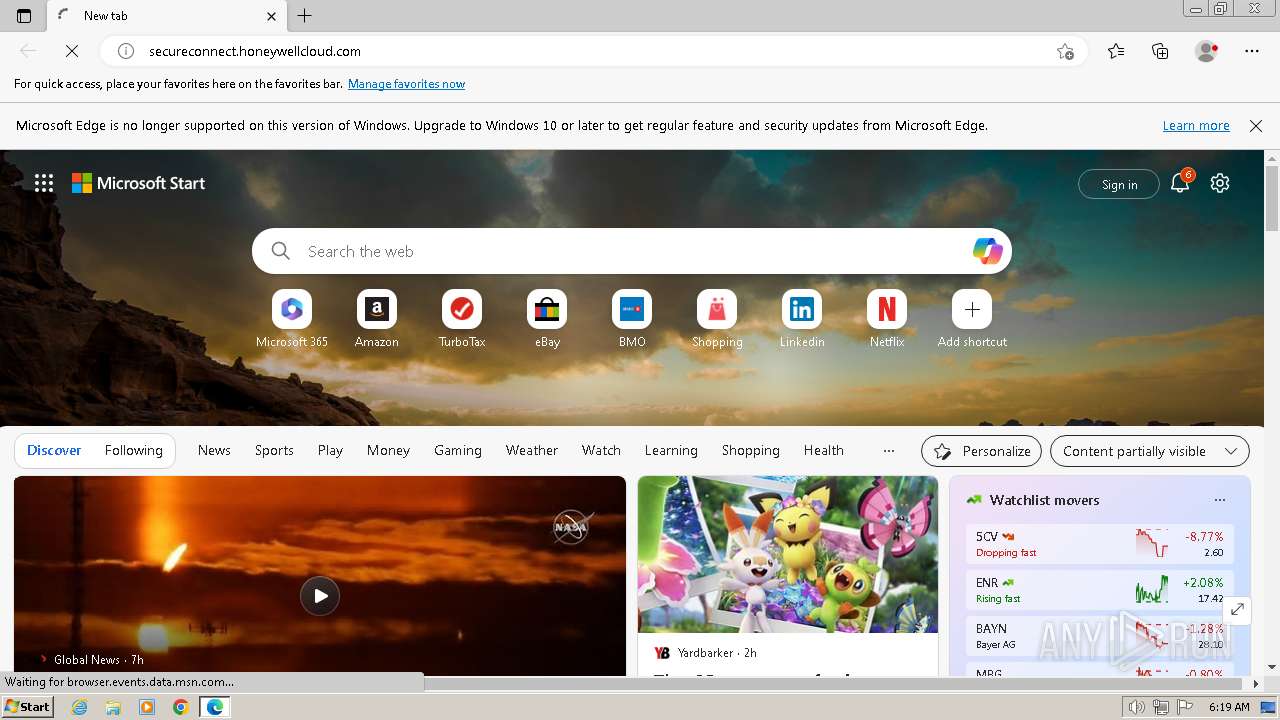Image resolution: width=1280 pixels, height=720 pixels.
Task: Open Internet Explorer from taskbar
Action: pyautogui.click(x=80, y=707)
